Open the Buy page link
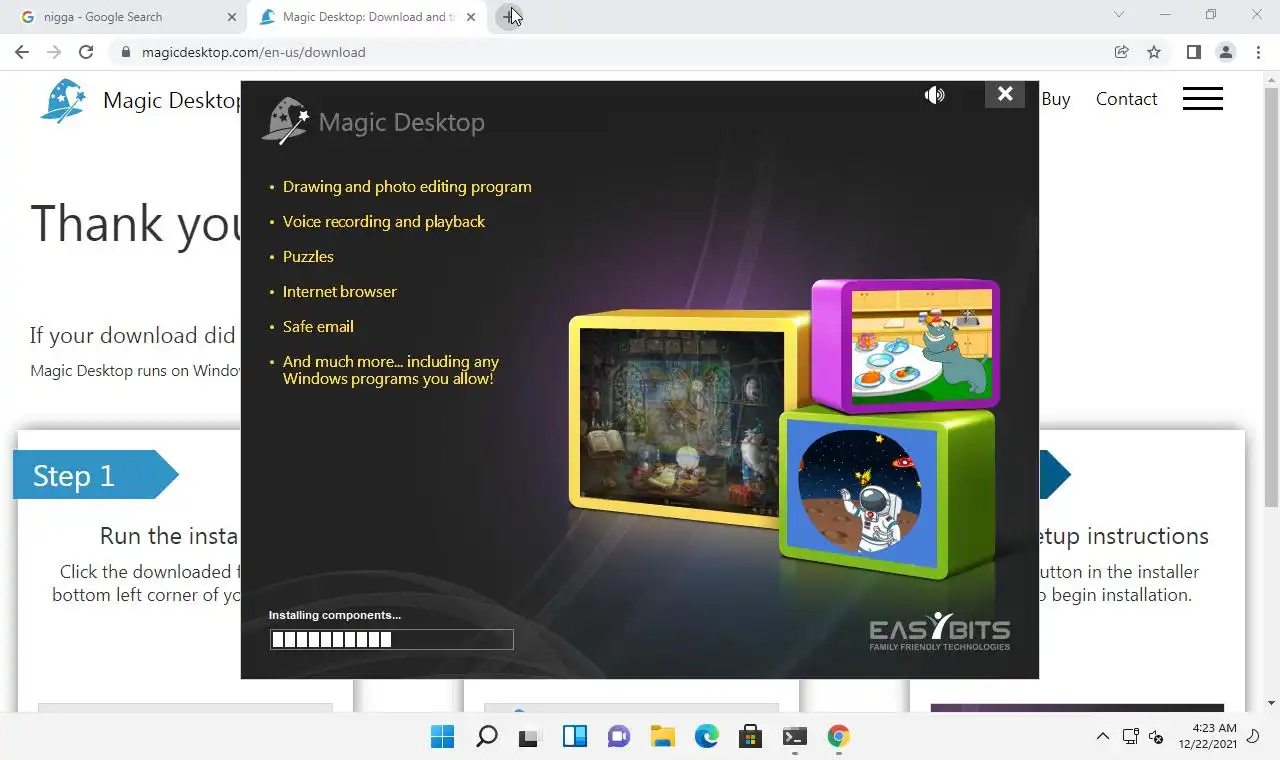Image resolution: width=1280 pixels, height=760 pixels. (x=1056, y=99)
